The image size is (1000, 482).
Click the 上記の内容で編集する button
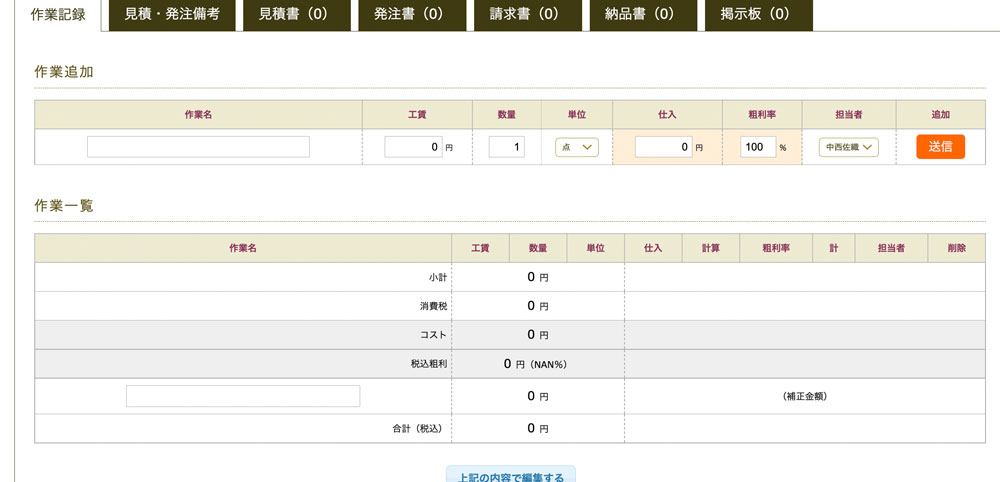pyautogui.click(x=510, y=475)
